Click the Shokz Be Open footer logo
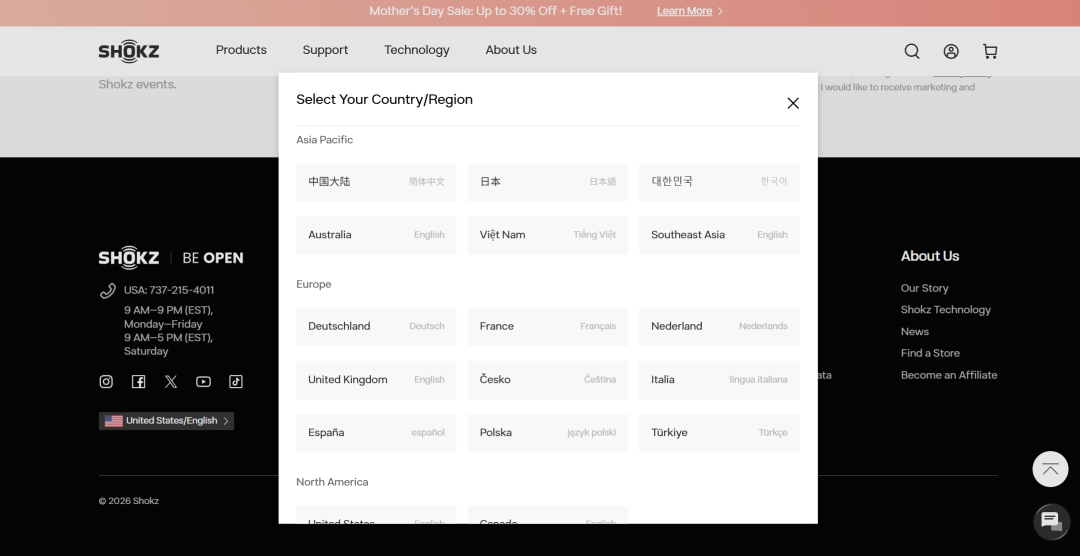Screen dimensions: 1080x556 coord(171,258)
